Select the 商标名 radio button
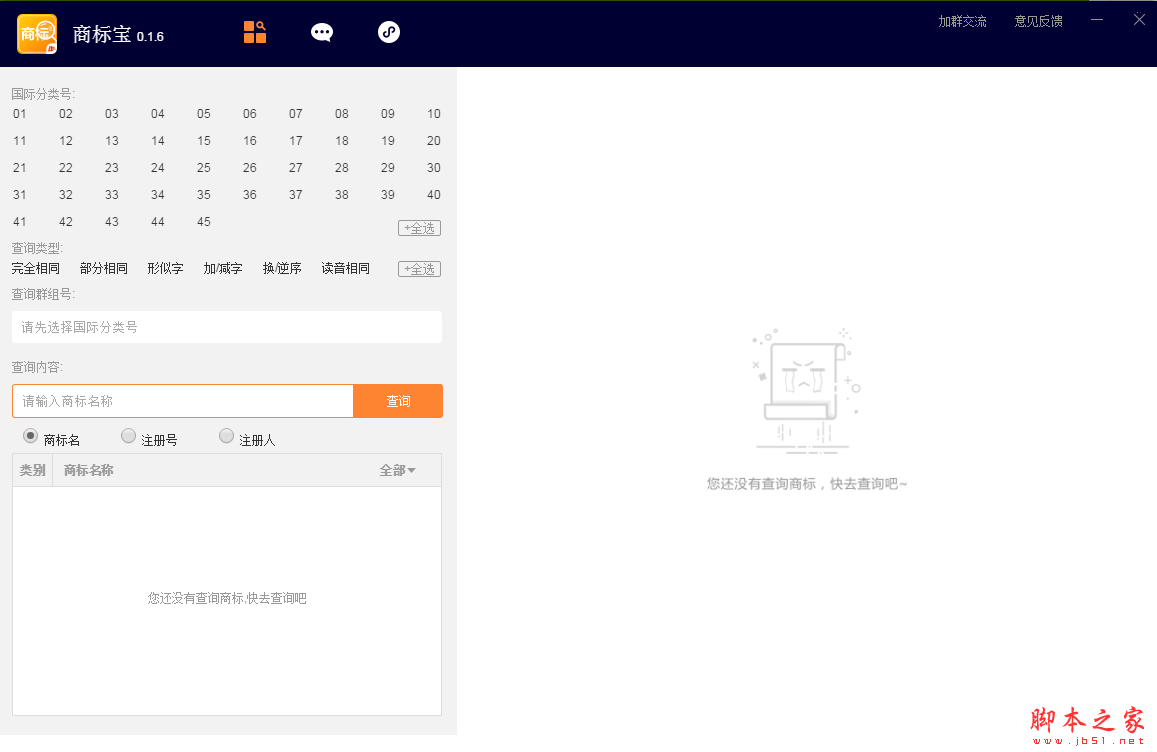This screenshot has width=1157, height=752. click(30, 435)
